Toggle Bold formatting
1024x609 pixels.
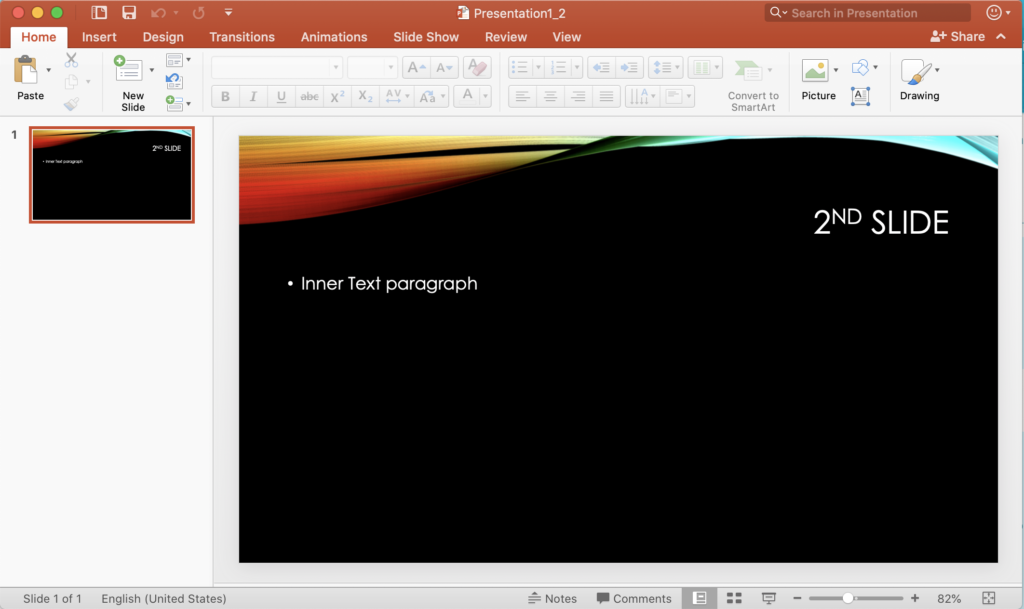click(225, 97)
